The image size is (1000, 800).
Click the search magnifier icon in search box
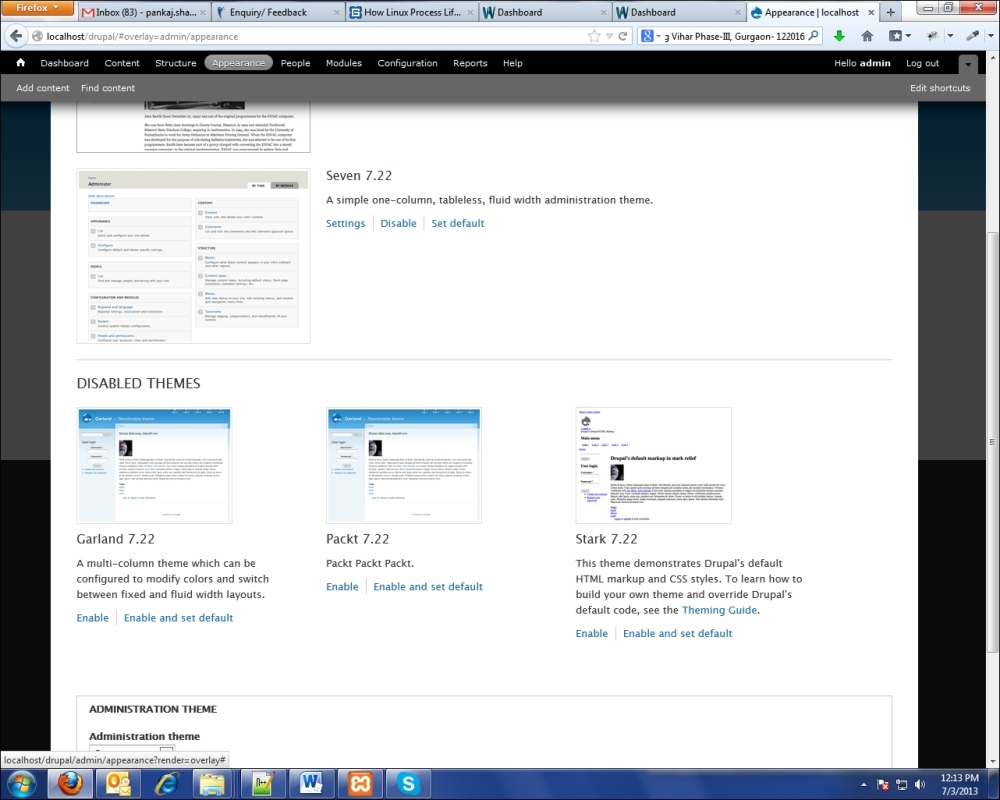(813, 36)
